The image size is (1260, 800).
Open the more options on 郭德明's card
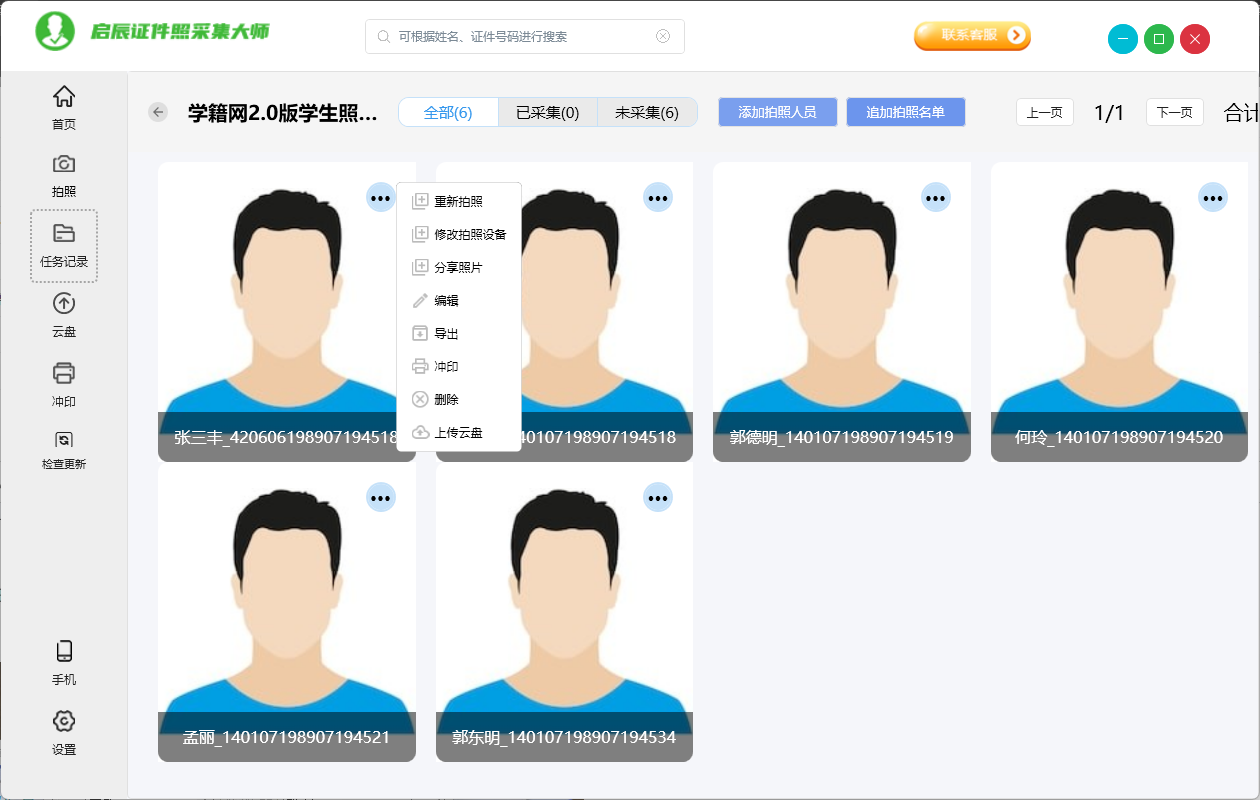[935, 198]
